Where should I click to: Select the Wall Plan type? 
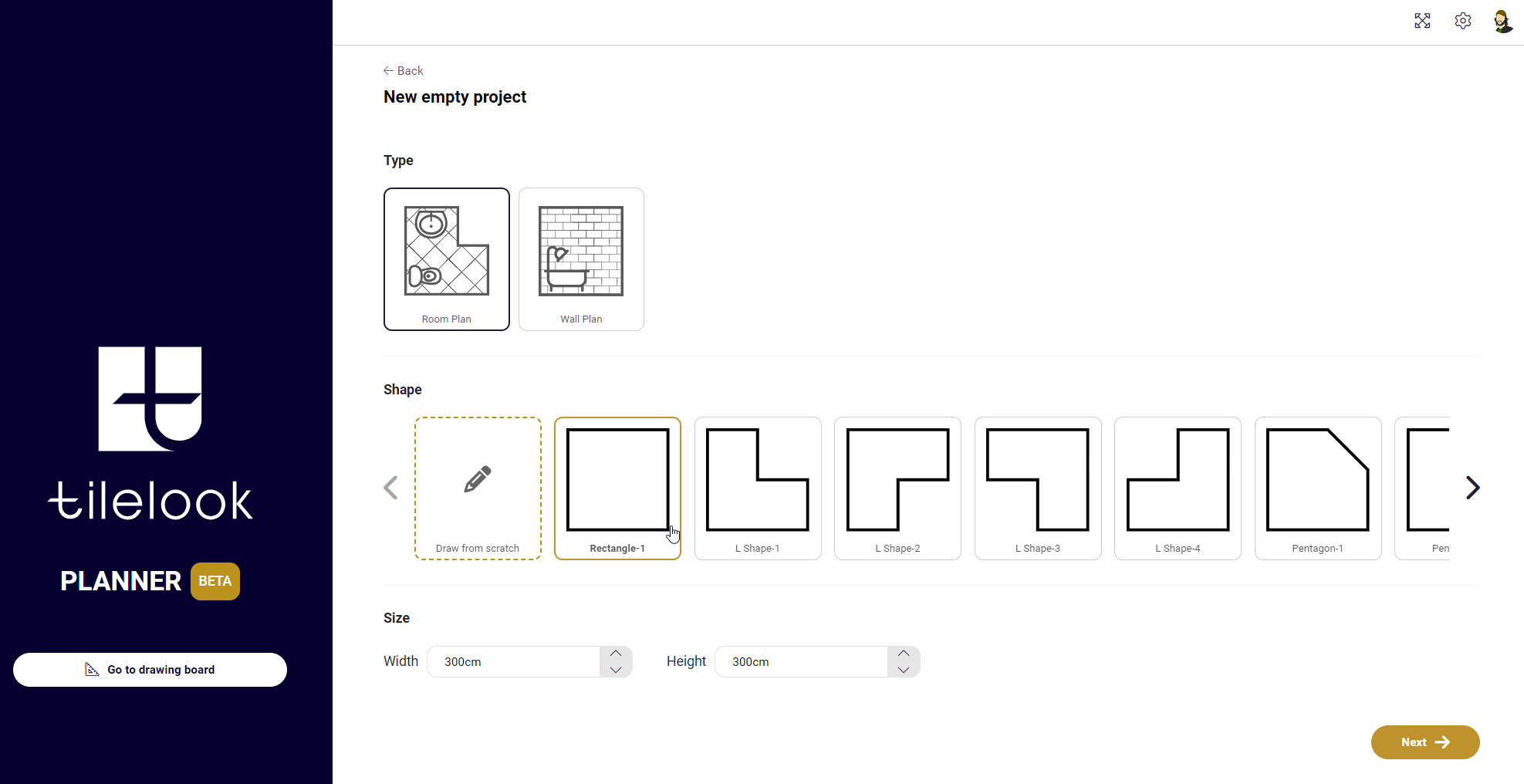pyautogui.click(x=581, y=259)
